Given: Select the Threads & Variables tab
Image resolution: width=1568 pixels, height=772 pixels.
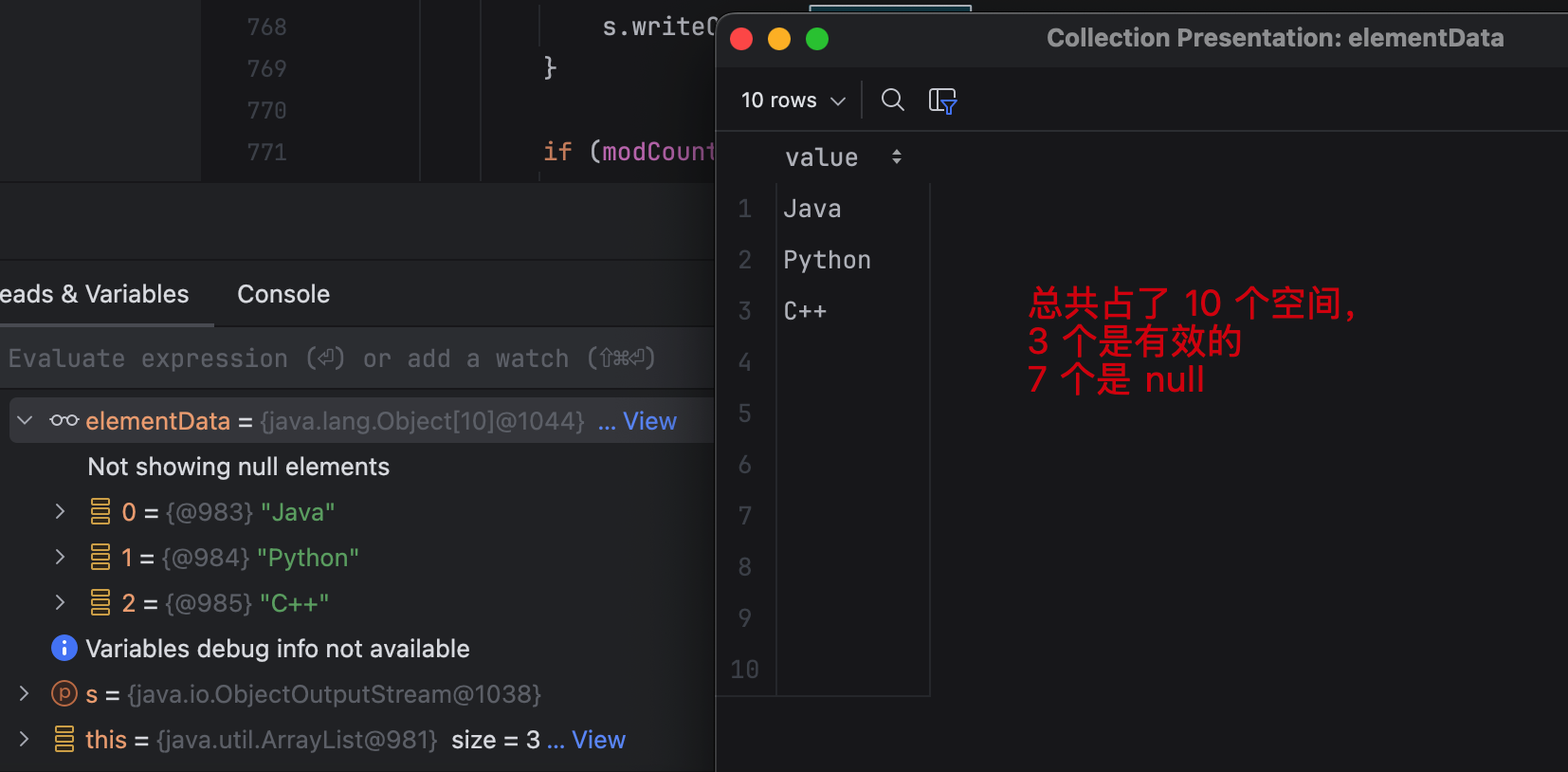Looking at the screenshot, I should coord(95,294).
